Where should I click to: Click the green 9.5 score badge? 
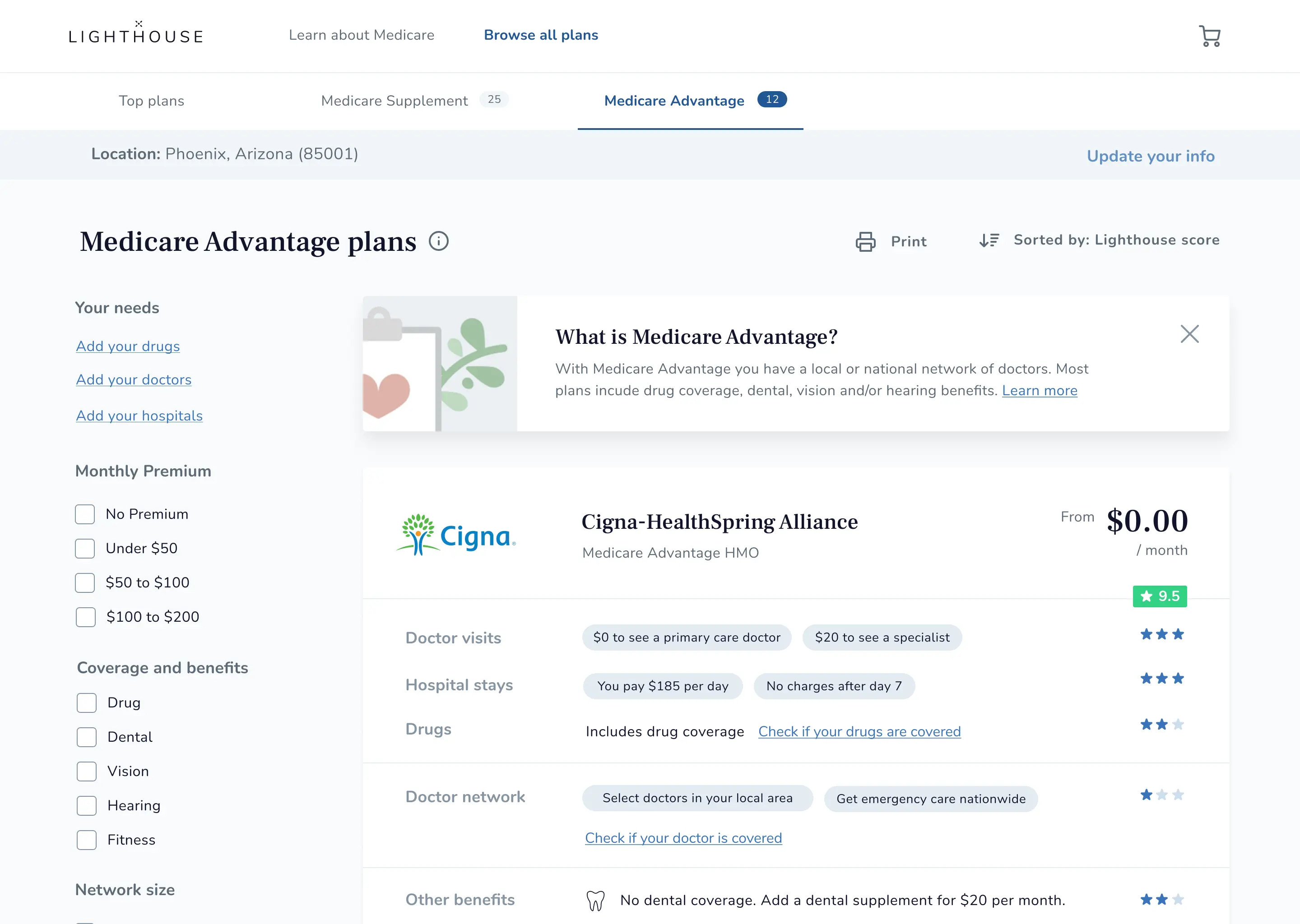[x=1160, y=596]
